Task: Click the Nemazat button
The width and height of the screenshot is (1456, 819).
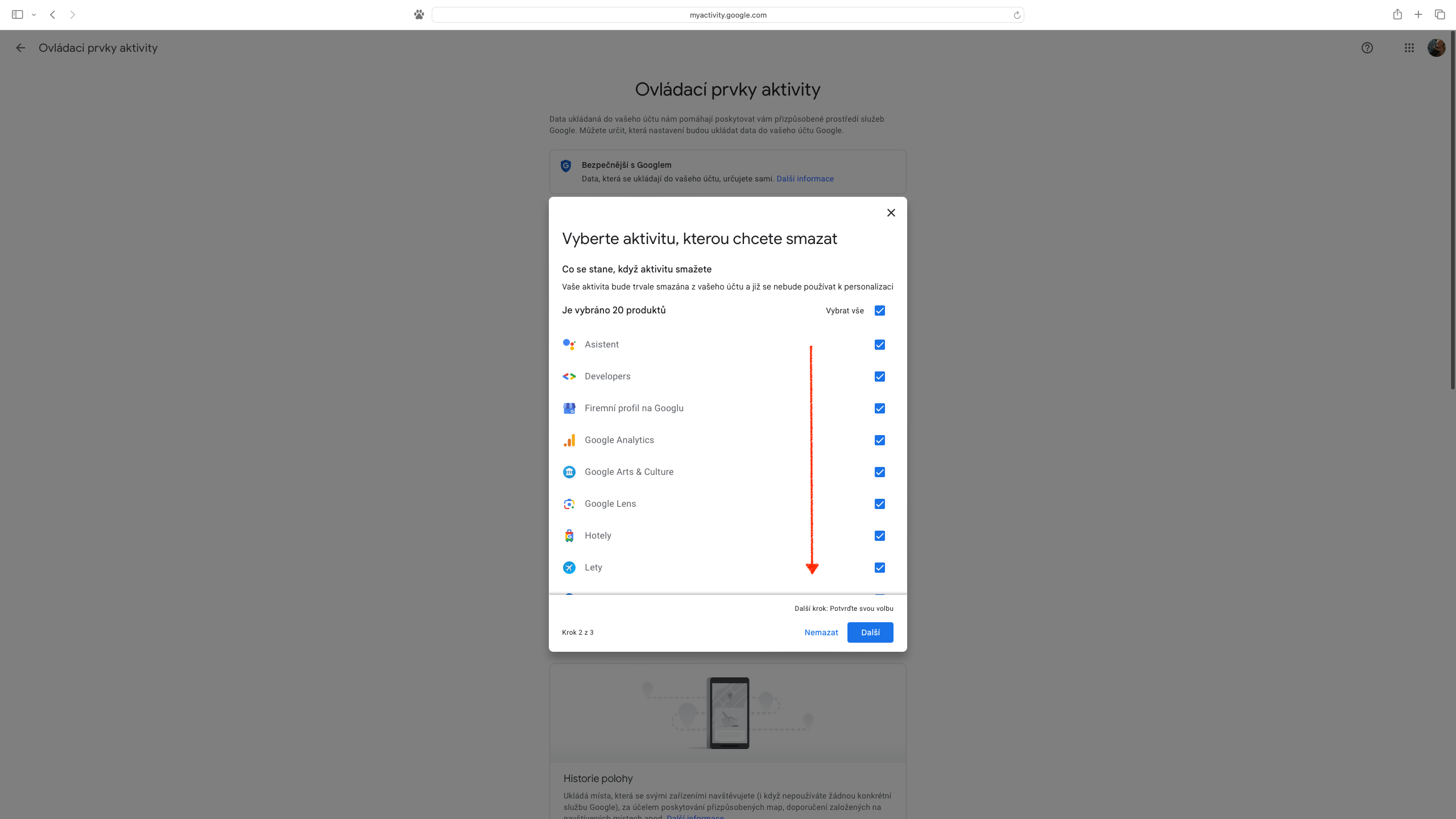Action: pyautogui.click(x=821, y=632)
